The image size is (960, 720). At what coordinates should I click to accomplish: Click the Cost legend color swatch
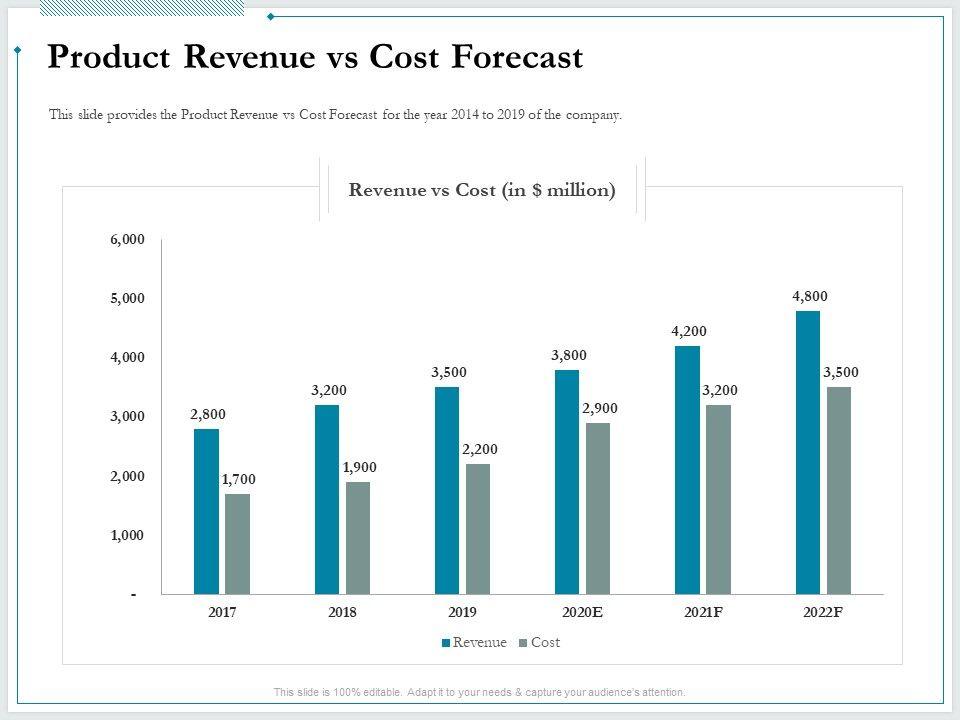point(523,643)
